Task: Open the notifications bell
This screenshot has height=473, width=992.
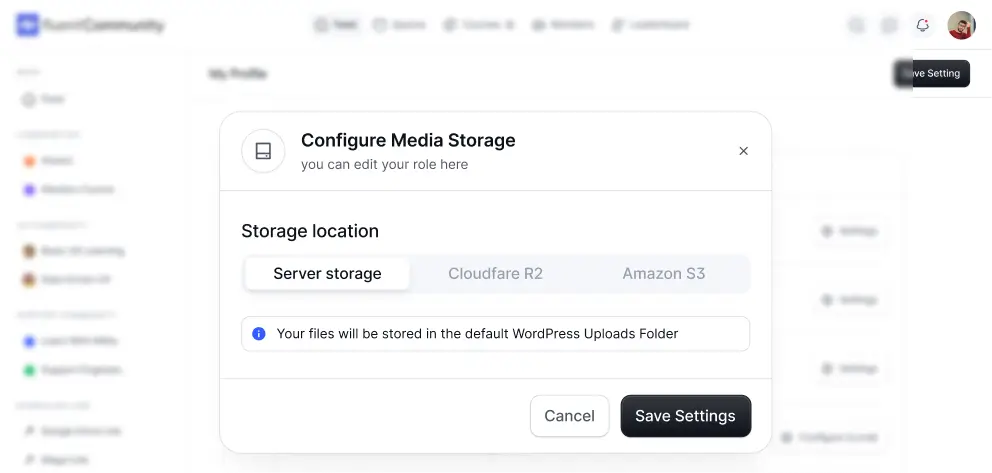Action: click(922, 25)
